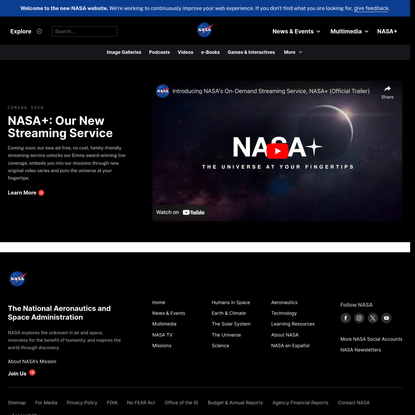Click Humans in Space link
Screen dimensions: 415x415
point(231,302)
